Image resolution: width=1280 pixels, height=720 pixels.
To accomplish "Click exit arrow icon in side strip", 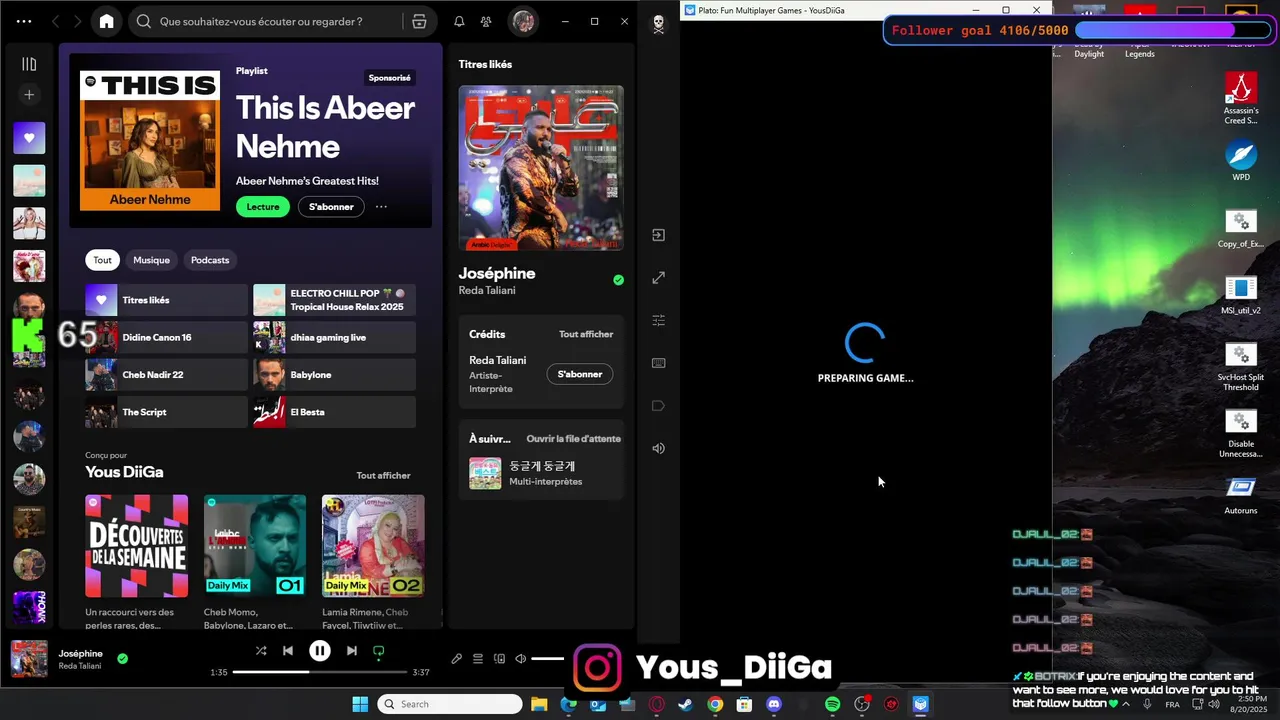I will coord(658,235).
